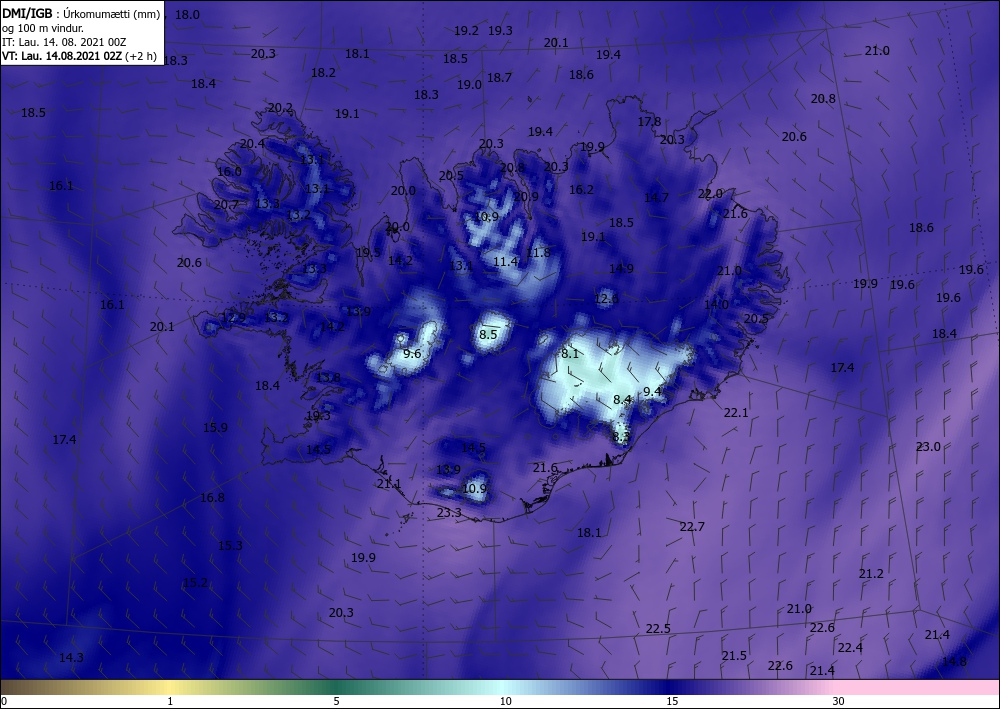Click the map value '12.9'
The width and height of the screenshot is (1000, 709).
tap(233, 318)
